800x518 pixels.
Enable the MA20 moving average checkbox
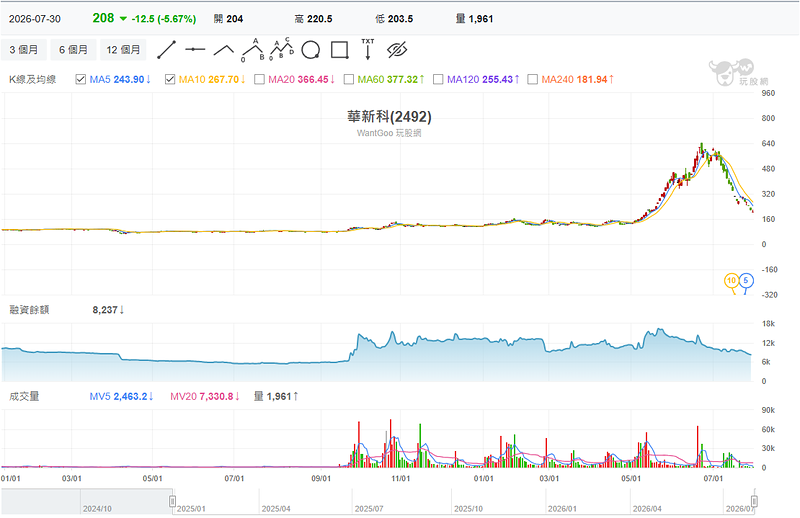tap(259, 79)
